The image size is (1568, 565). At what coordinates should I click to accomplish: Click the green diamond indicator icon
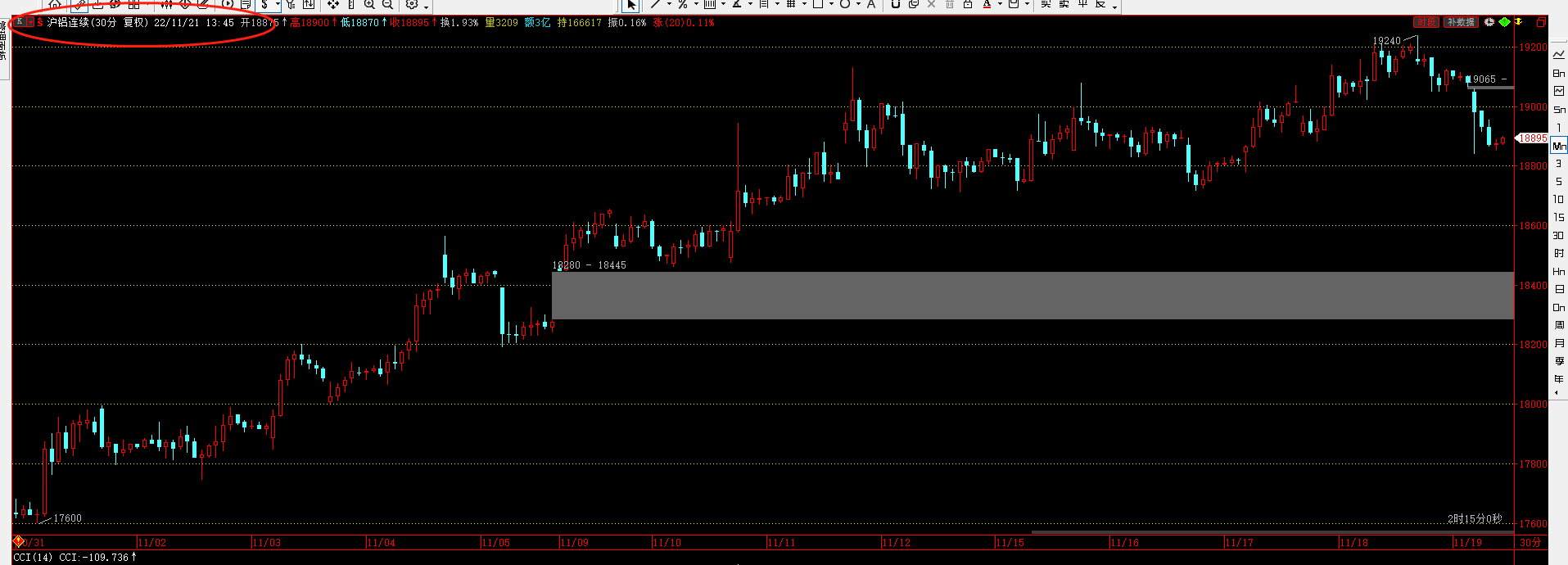1504,22
